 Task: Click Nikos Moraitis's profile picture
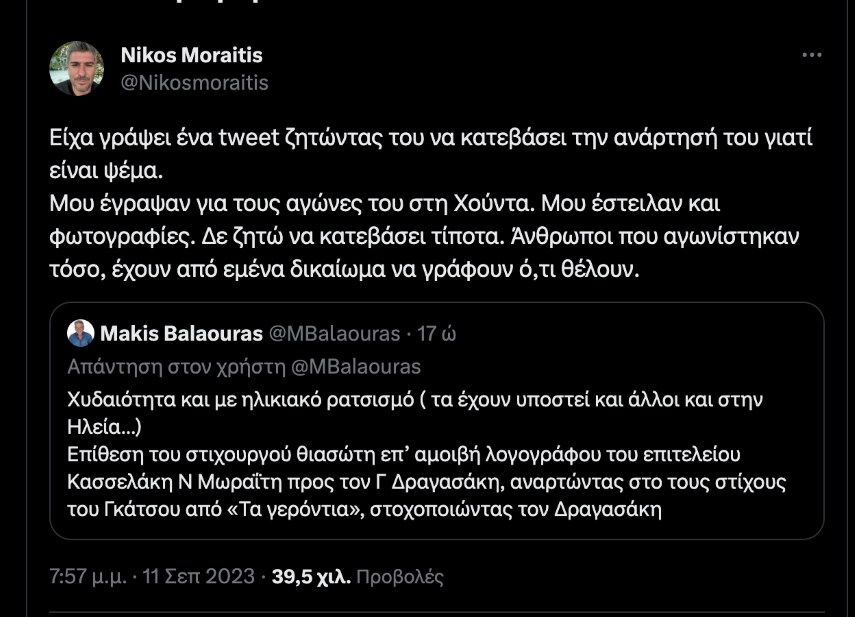pyautogui.click(x=77, y=68)
